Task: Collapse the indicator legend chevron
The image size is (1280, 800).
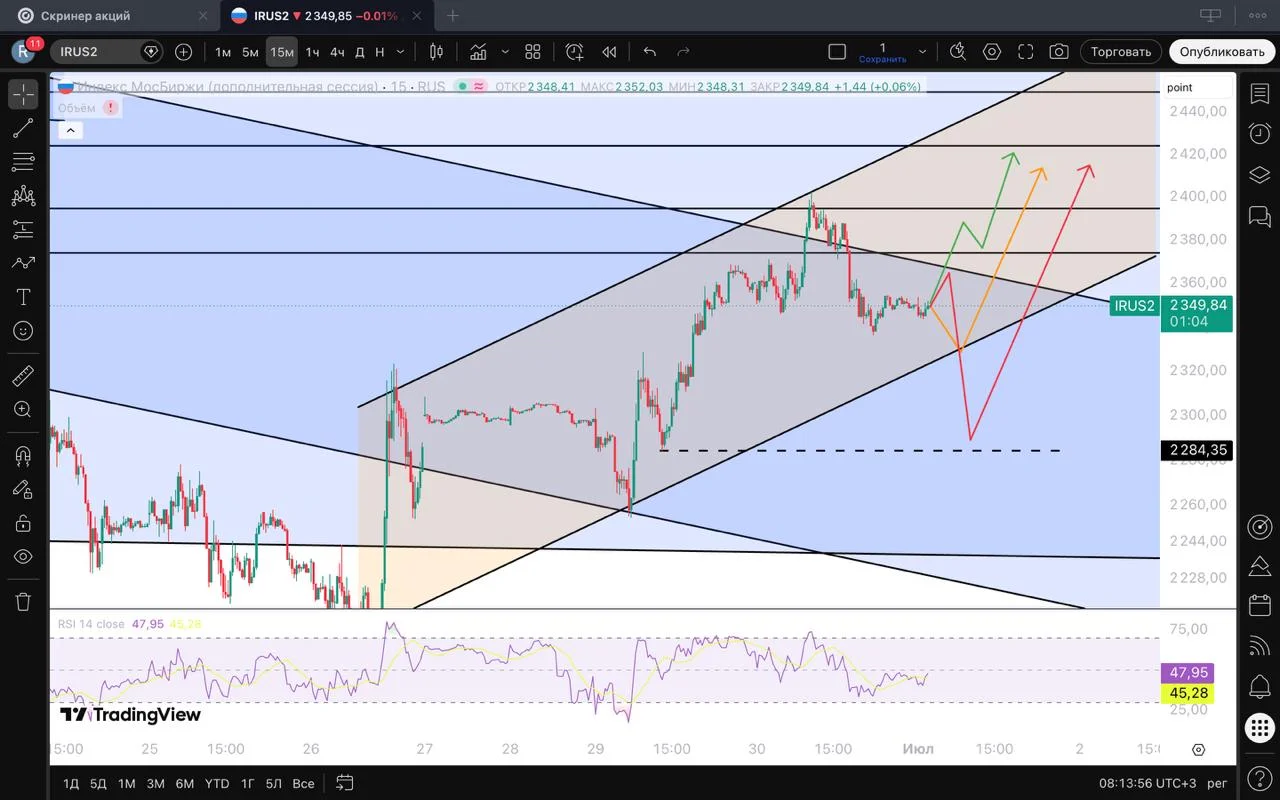Action: 69,129
